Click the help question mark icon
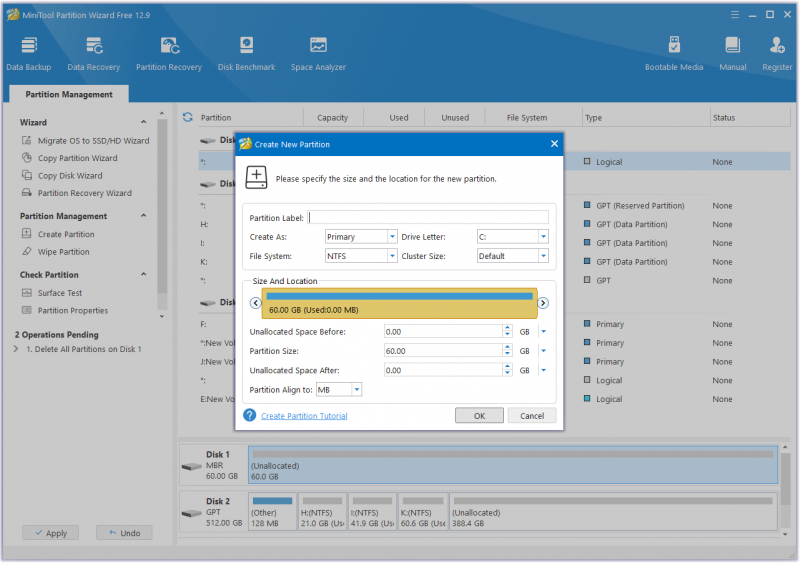The width and height of the screenshot is (800, 563). coord(249,415)
